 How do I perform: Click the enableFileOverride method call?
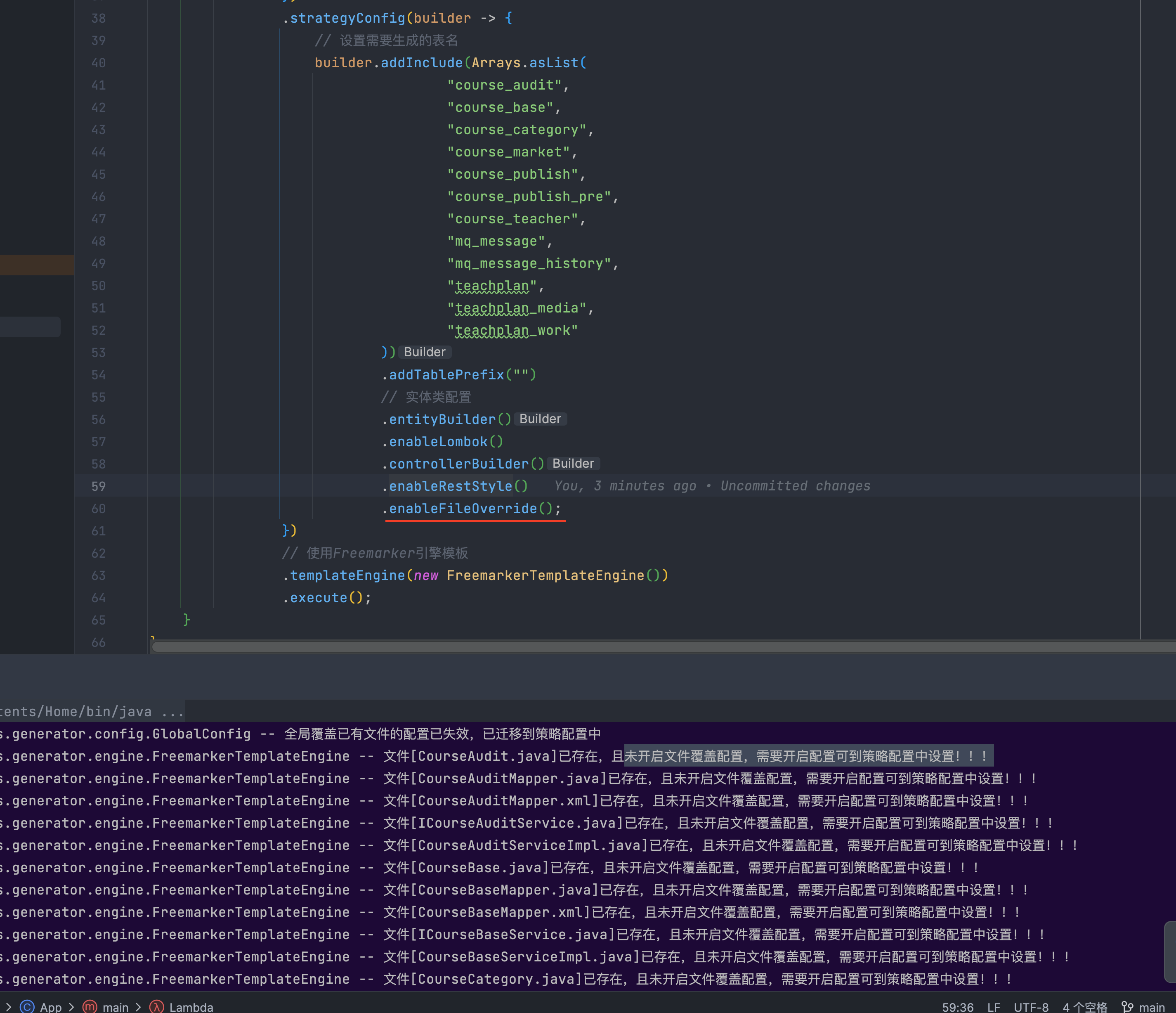tap(463, 508)
